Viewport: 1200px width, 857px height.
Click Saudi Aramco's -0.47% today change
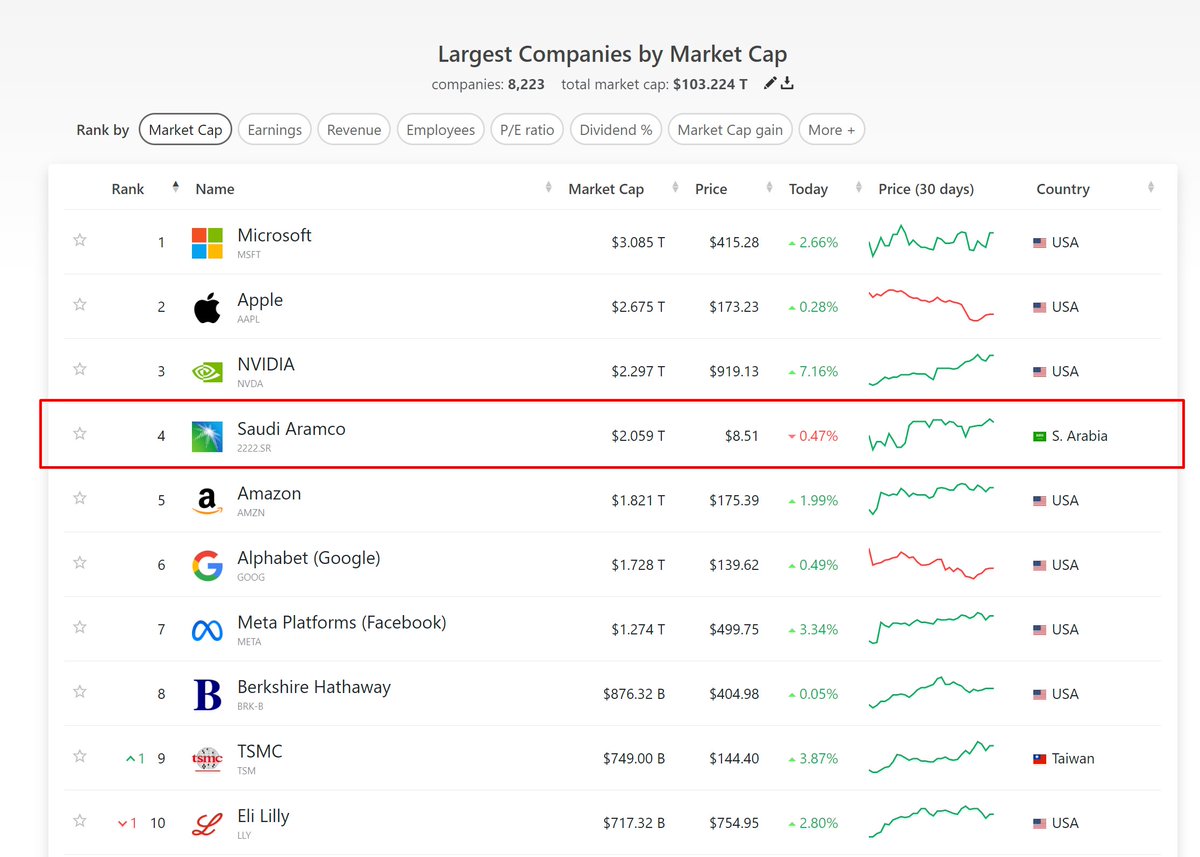click(813, 436)
